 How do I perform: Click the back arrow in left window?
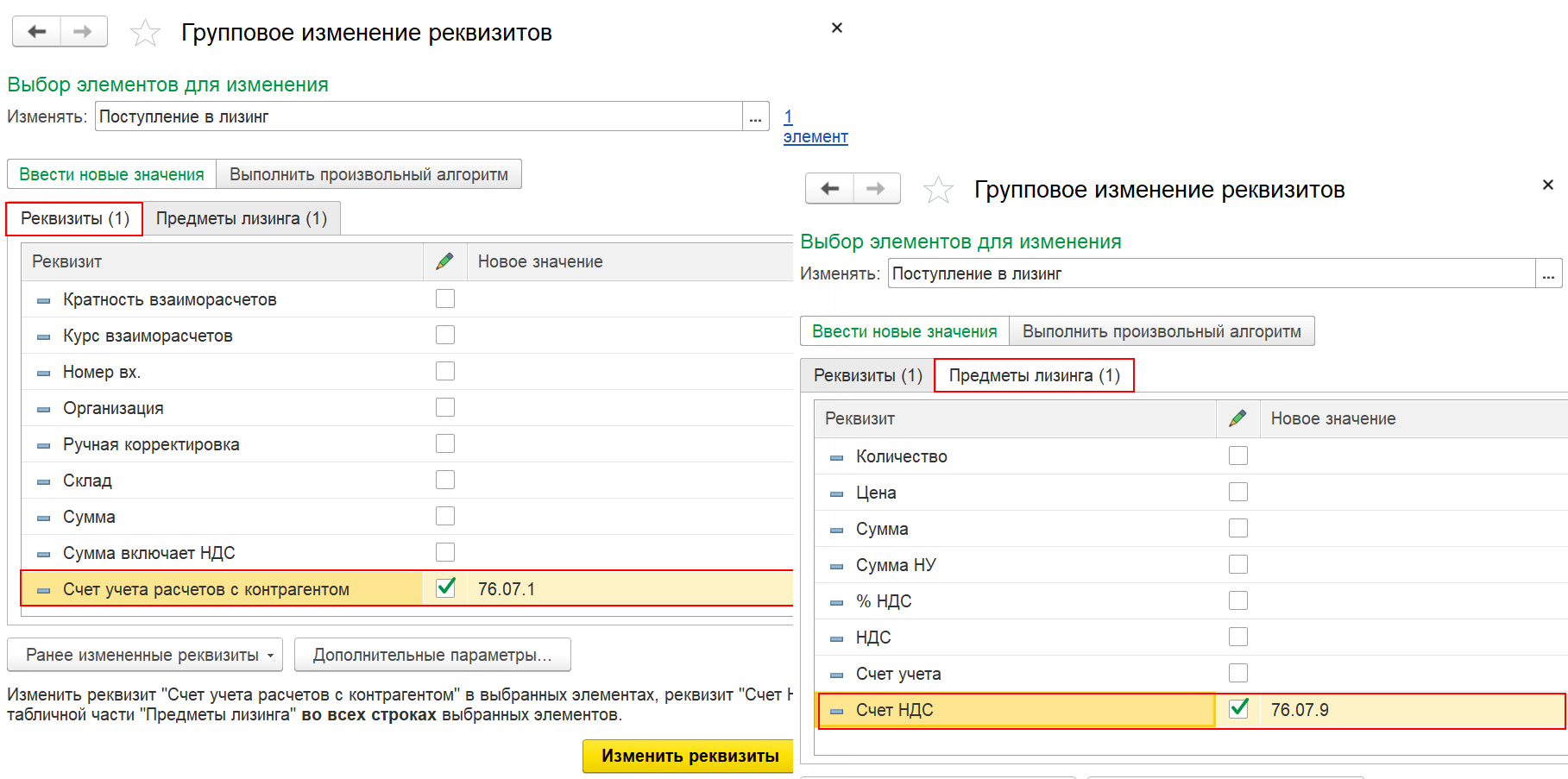pyautogui.click(x=36, y=32)
